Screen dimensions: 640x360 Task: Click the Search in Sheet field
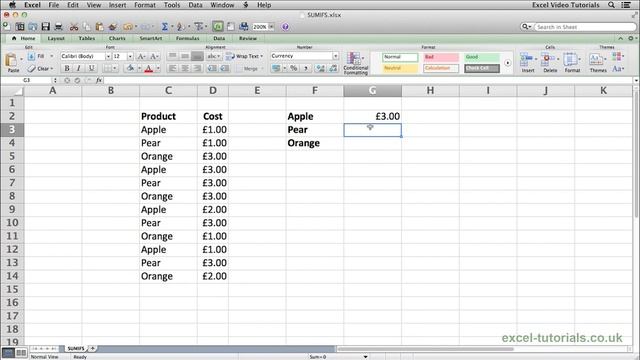click(x=584, y=27)
